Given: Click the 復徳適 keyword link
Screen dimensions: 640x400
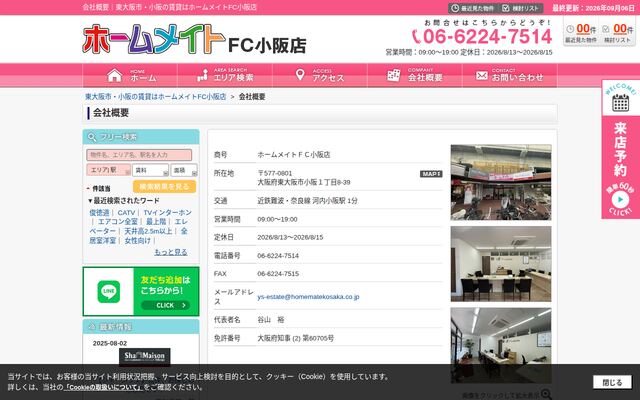Looking at the screenshot, I should point(100,213).
